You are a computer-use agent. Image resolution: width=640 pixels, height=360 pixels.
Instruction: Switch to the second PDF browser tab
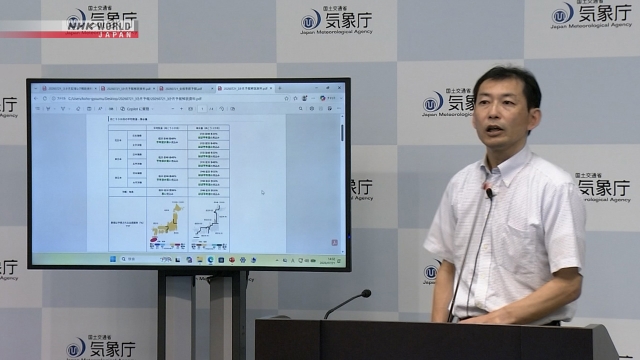[x=128, y=88]
